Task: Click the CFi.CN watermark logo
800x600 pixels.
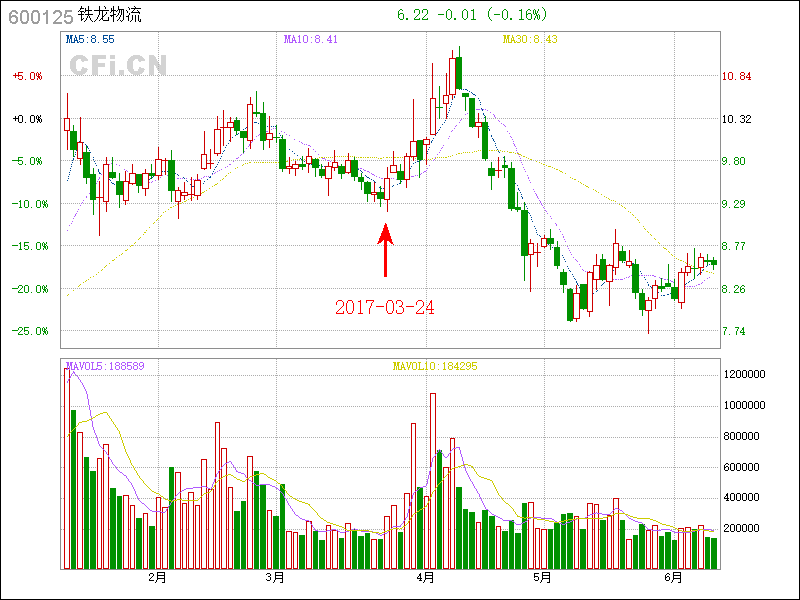Action: tap(118, 66)
